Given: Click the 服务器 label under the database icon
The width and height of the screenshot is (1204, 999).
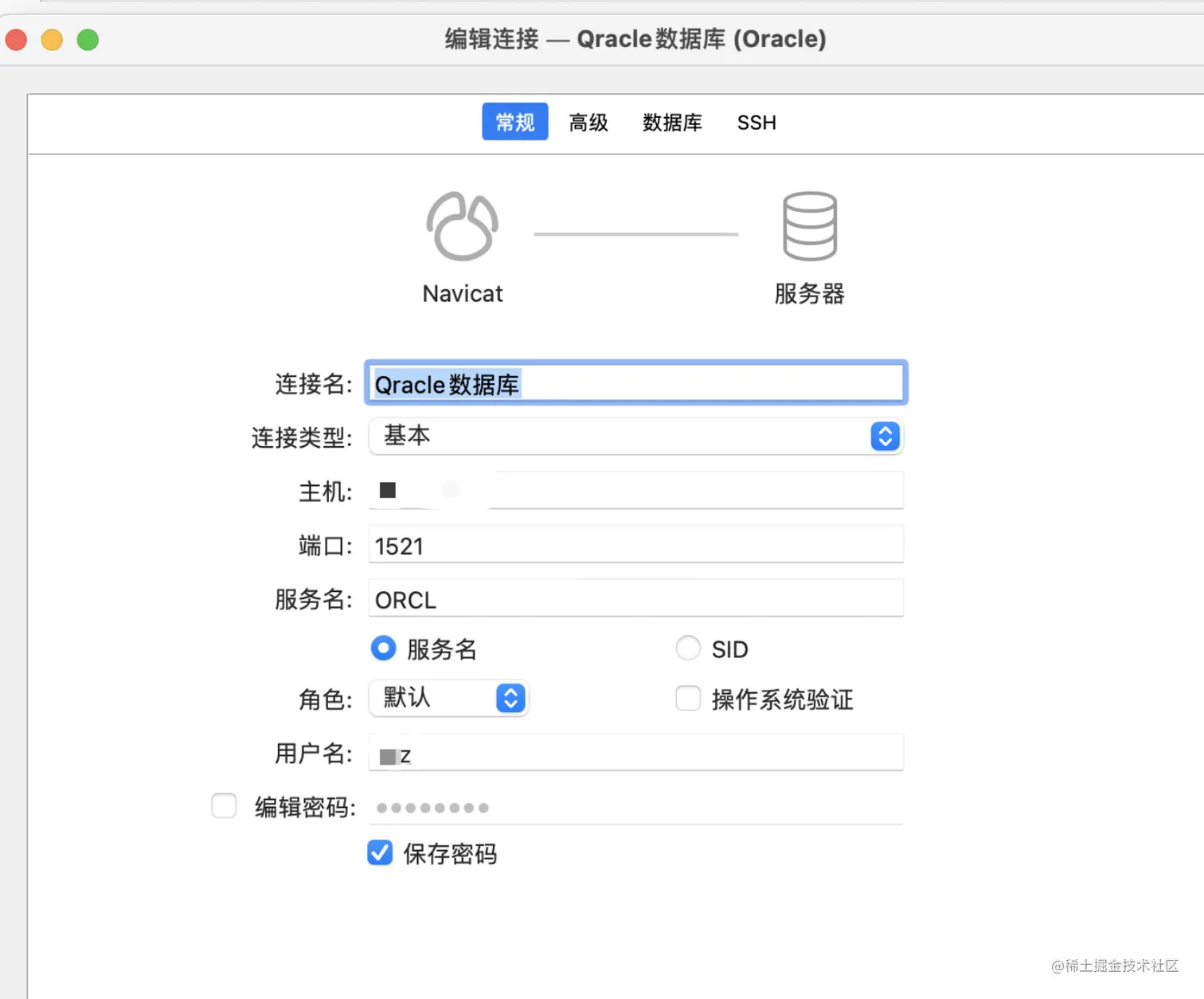Looking at the screenshot, I should click(810, 294).
